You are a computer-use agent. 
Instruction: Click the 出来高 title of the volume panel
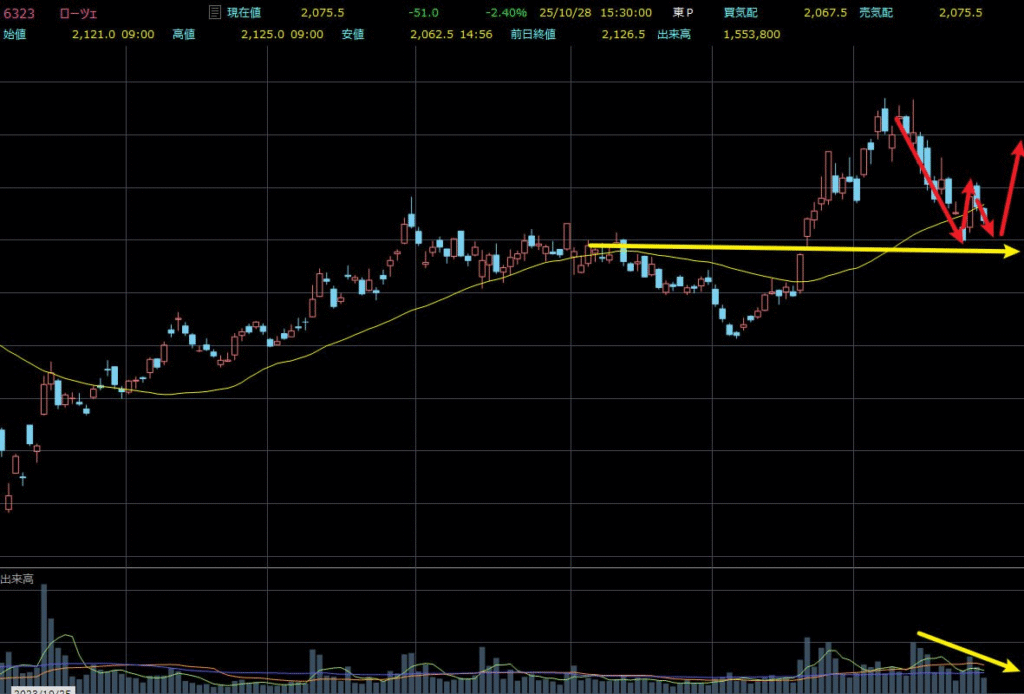19,579
